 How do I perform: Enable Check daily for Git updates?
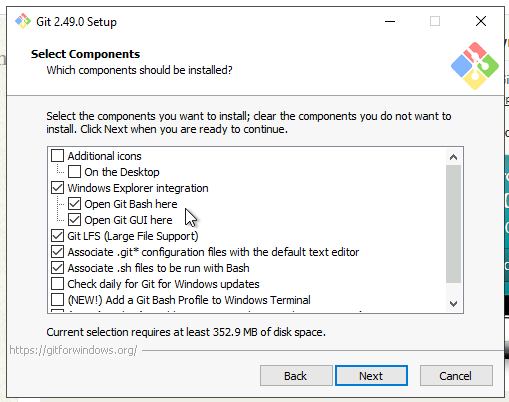[x=57, y=284]
